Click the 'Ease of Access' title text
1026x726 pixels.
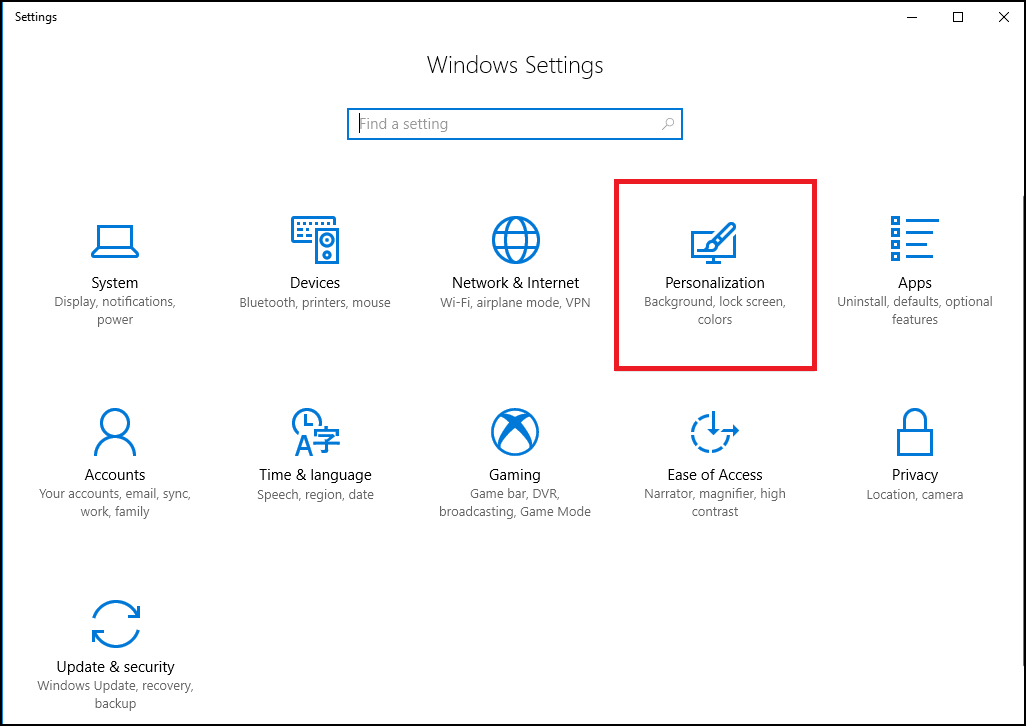coord(715,475)
